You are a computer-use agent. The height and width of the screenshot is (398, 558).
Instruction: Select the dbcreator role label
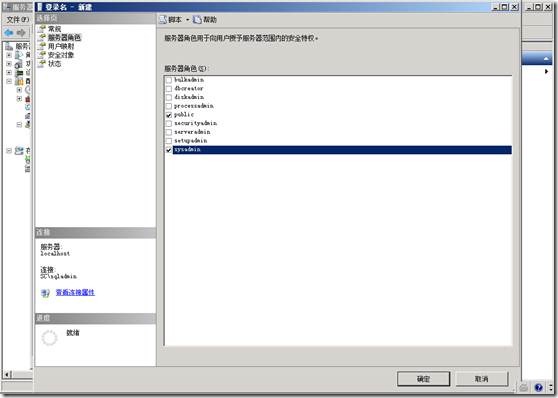click(x=189, y=88)
